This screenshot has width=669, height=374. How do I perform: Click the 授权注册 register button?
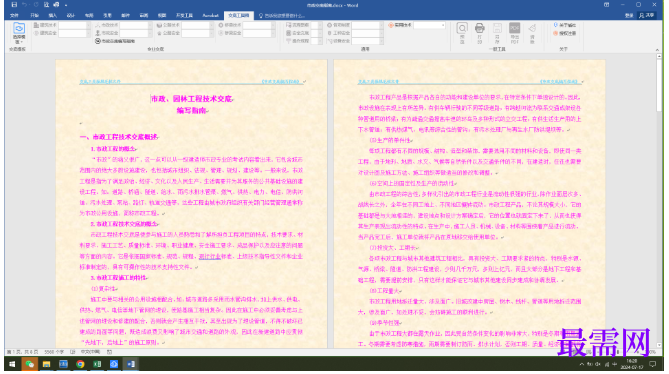pos(564,33)
